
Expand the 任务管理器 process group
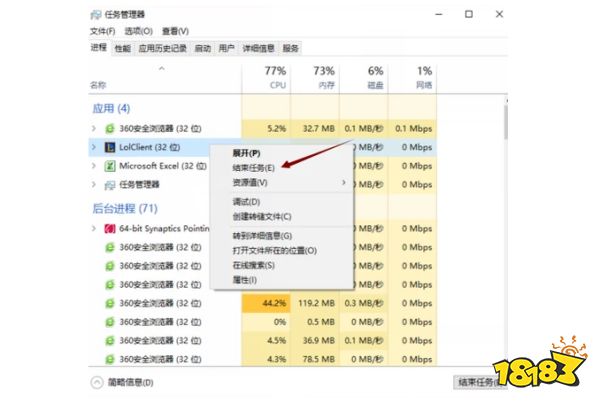(x=94, y=184)
